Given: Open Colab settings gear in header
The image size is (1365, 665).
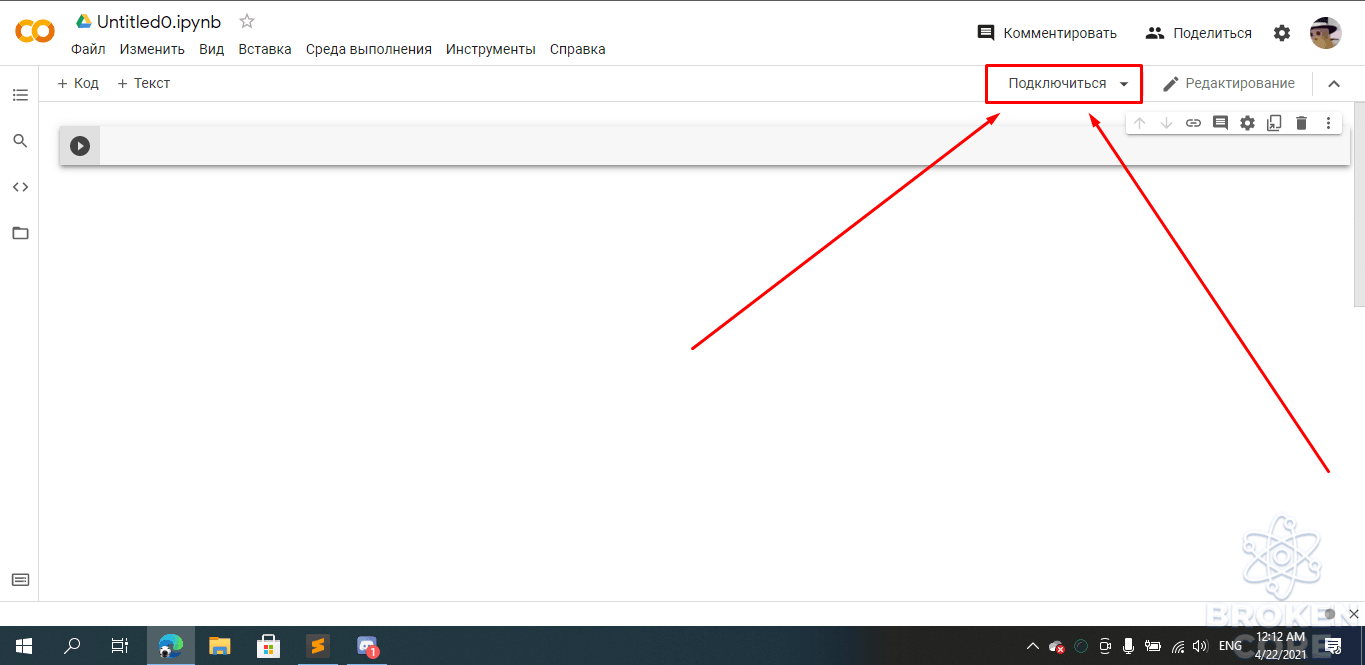Looking at the screenshot, I should (x=1282, y=33).
